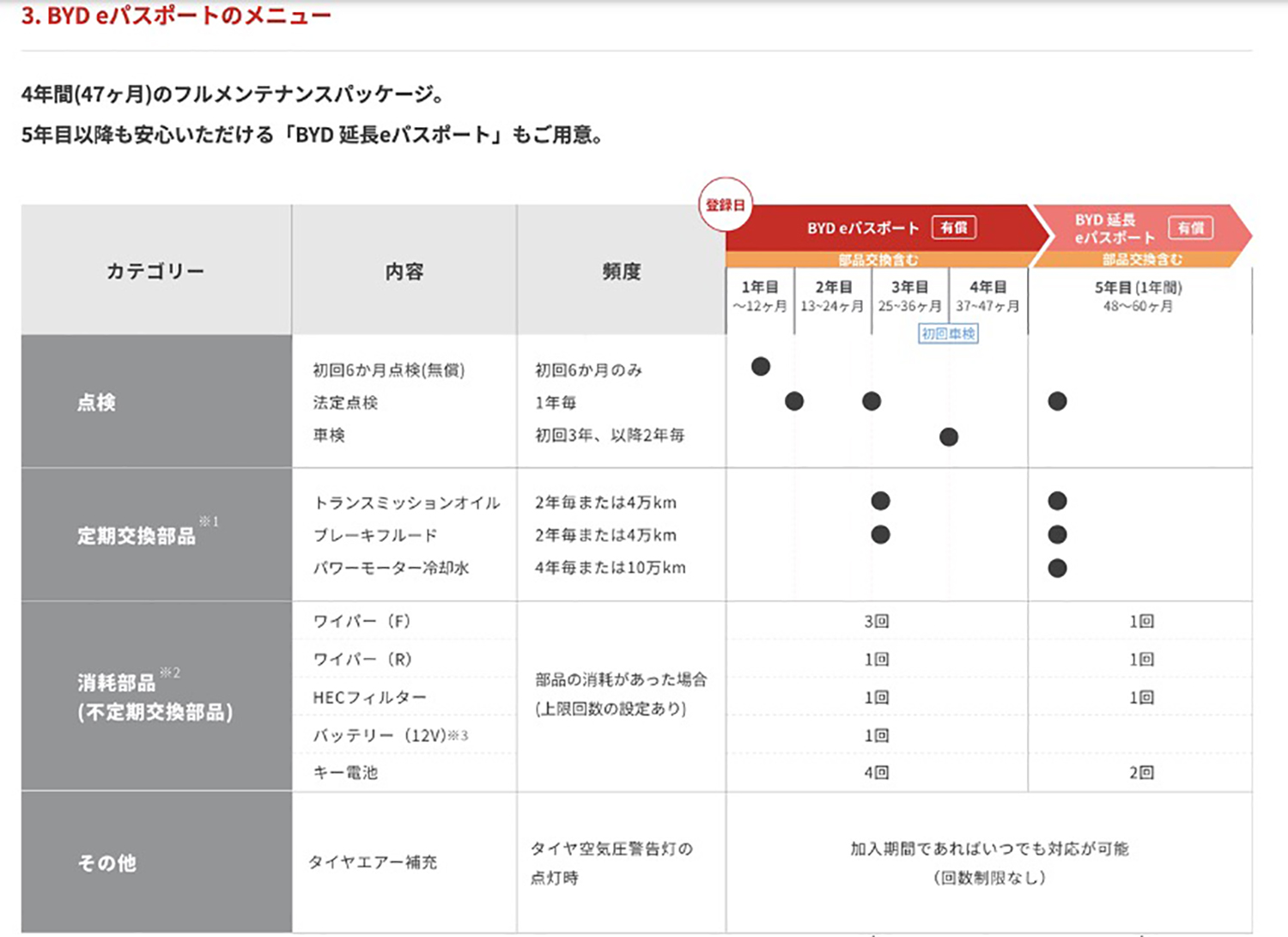Click the BYD eパスポート red arrow header

tap(888, 228)
